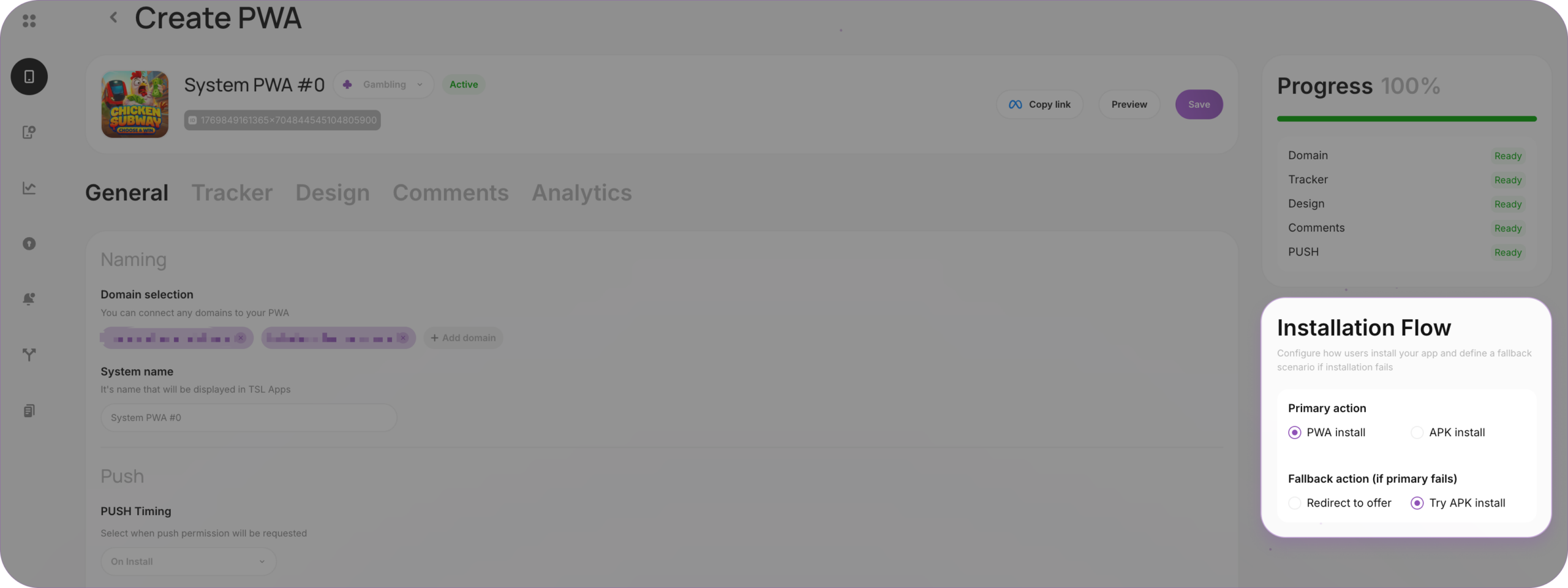Image resolution: width=1568 pixels, height=588 pixels.
Task: Open the phone-shaped PWA apps sidebar icon
Action: click(x=29, y=77)
